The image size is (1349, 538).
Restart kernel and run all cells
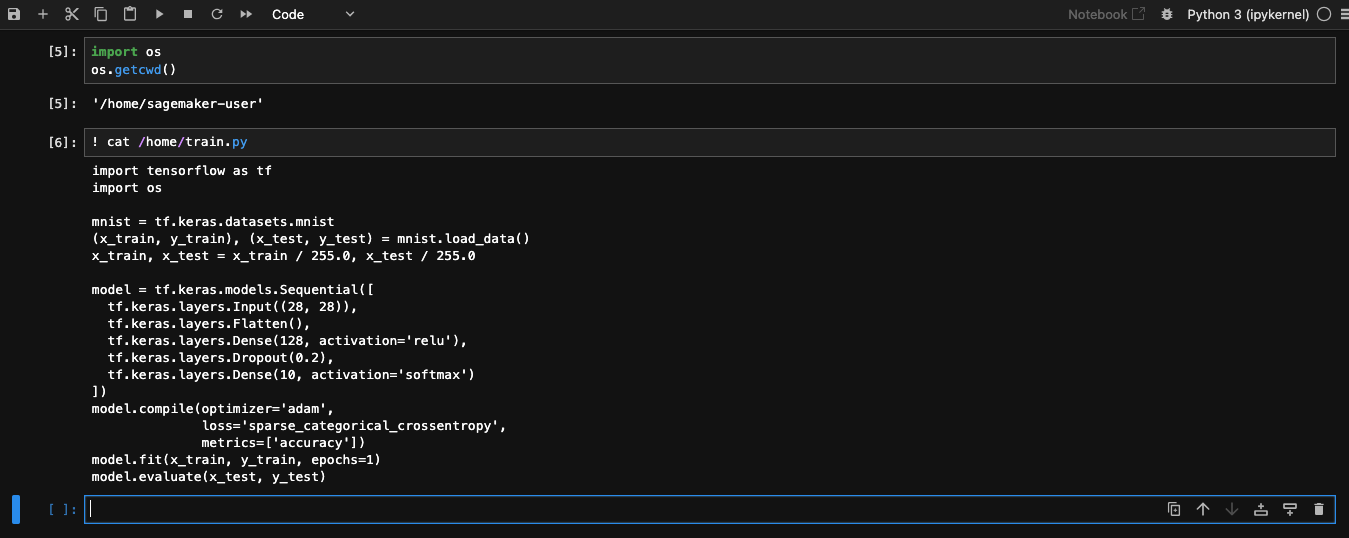coord(246,15)
